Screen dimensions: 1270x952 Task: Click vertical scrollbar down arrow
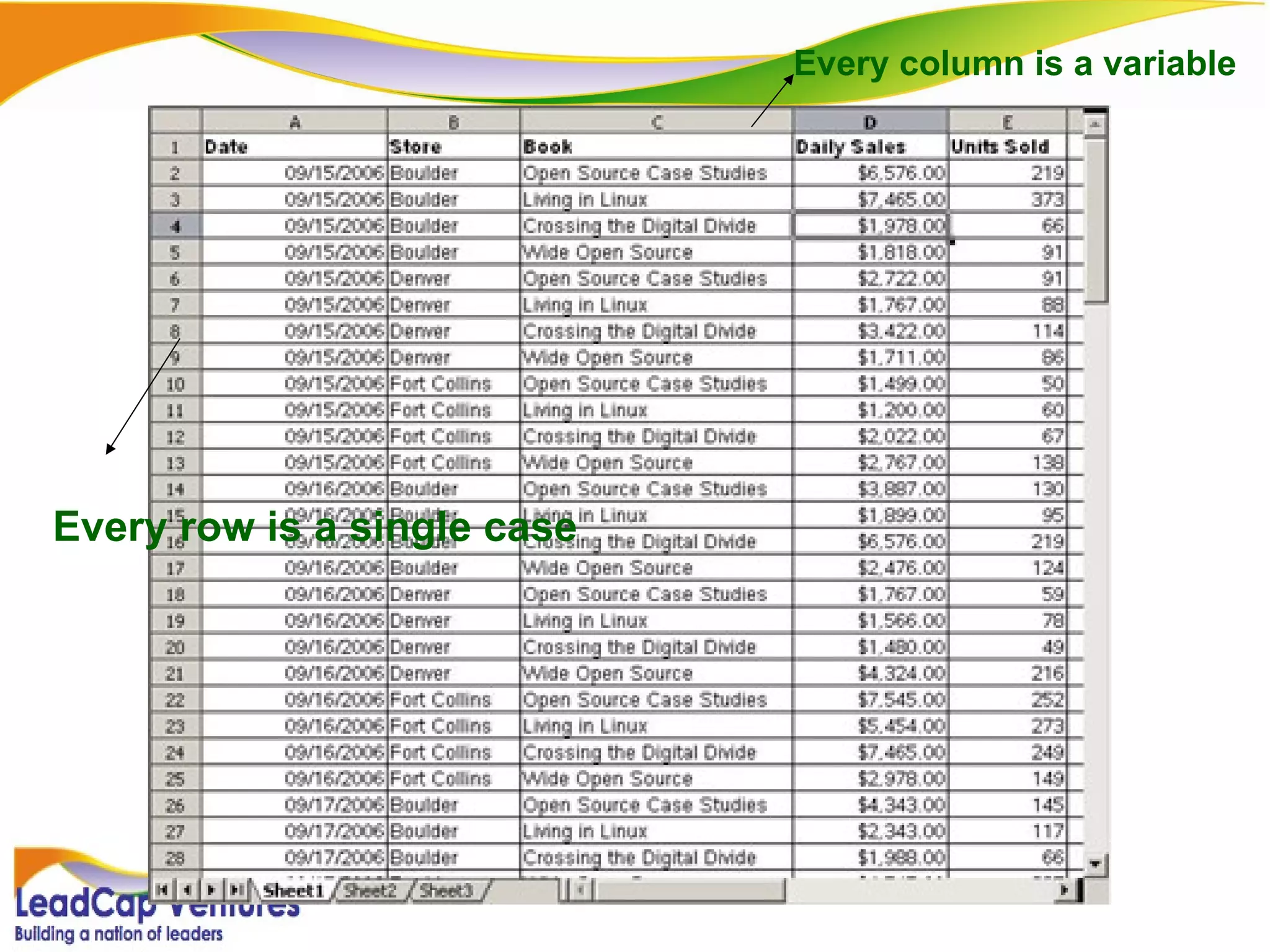pos(1095,863)
